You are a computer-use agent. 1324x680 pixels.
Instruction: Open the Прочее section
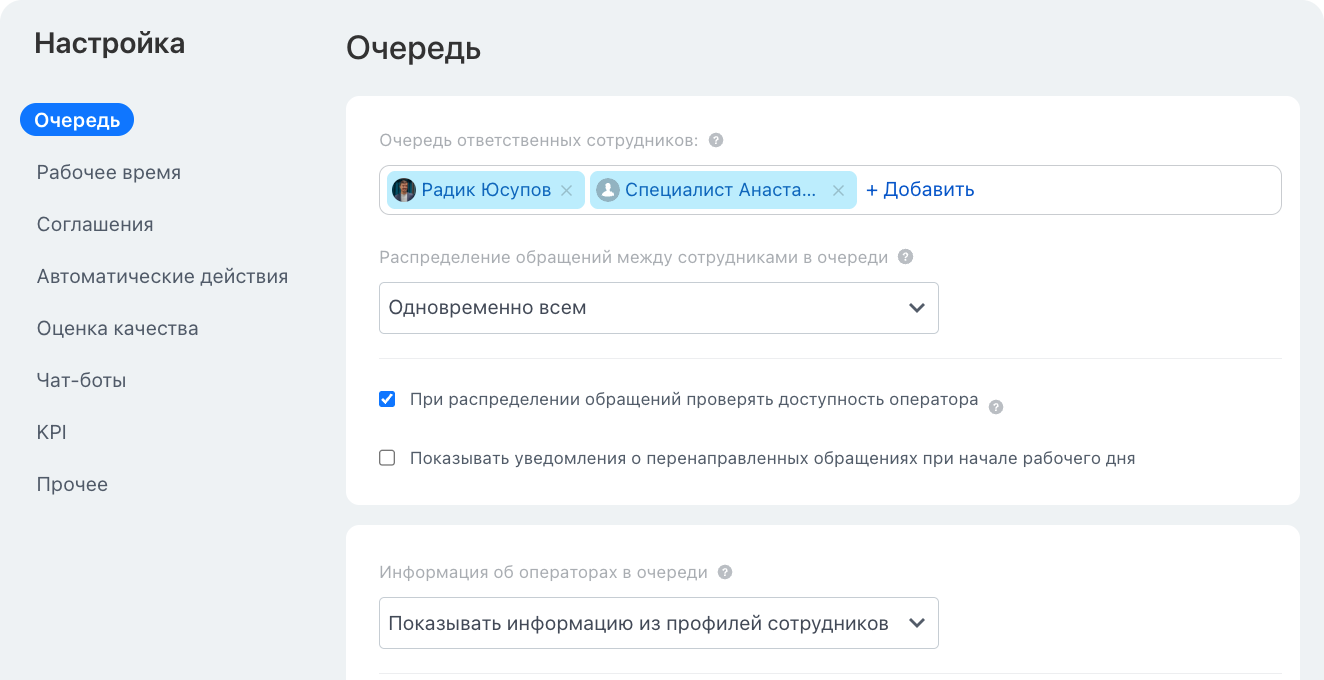click(72, 484)
